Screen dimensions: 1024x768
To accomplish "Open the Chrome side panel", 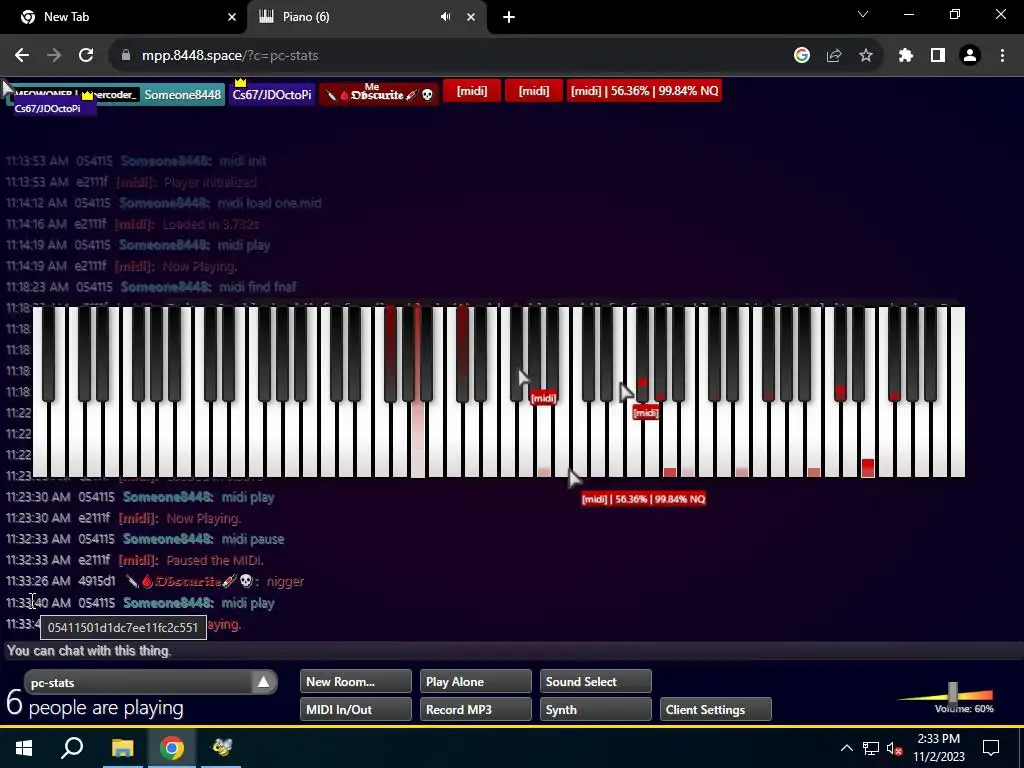I will [x=937, y=56].
